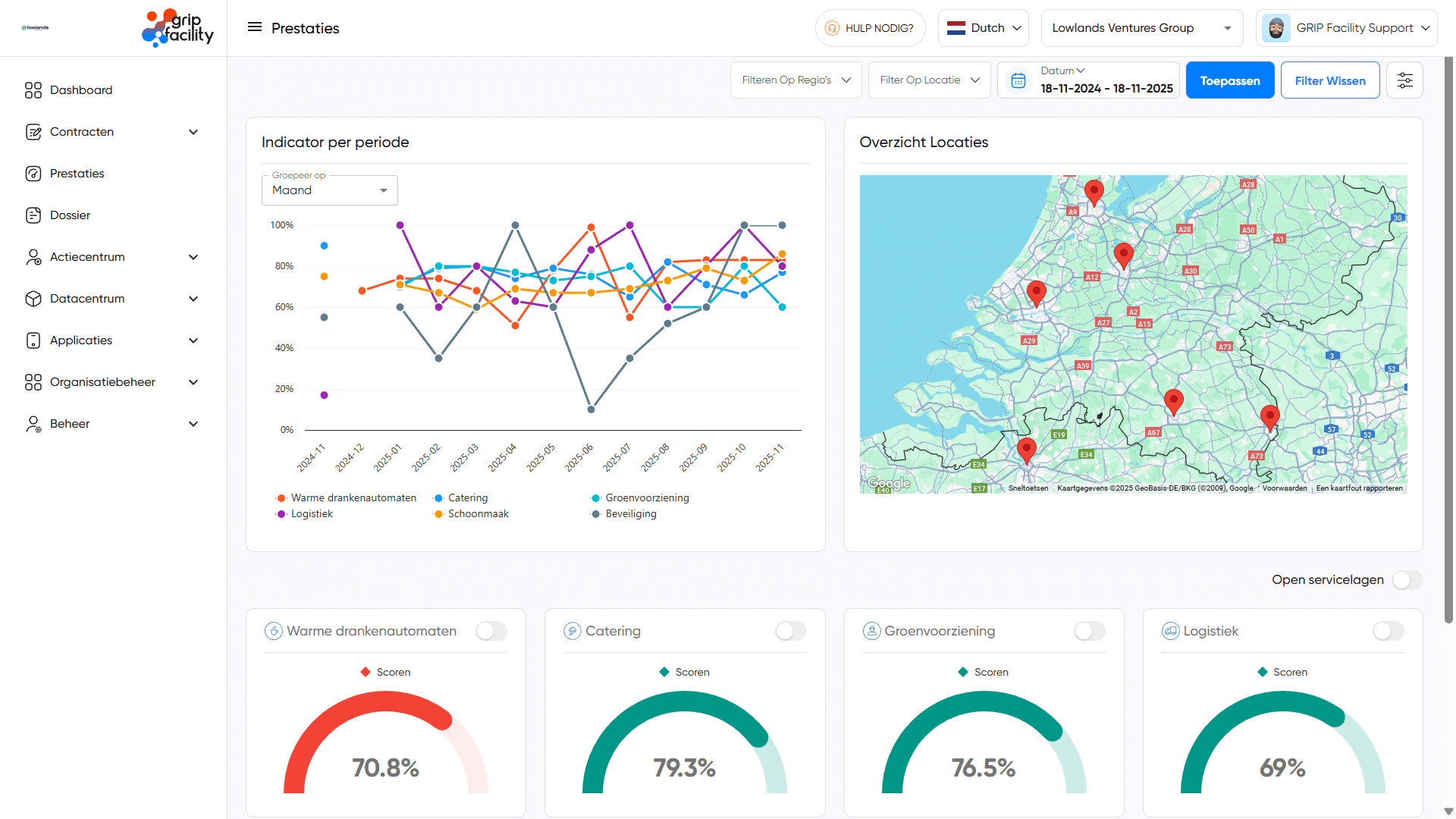The width and height of the screenshot is (1456, 819).
Task: Open the hamburger navigation menu
Action: tap(255, 27)
